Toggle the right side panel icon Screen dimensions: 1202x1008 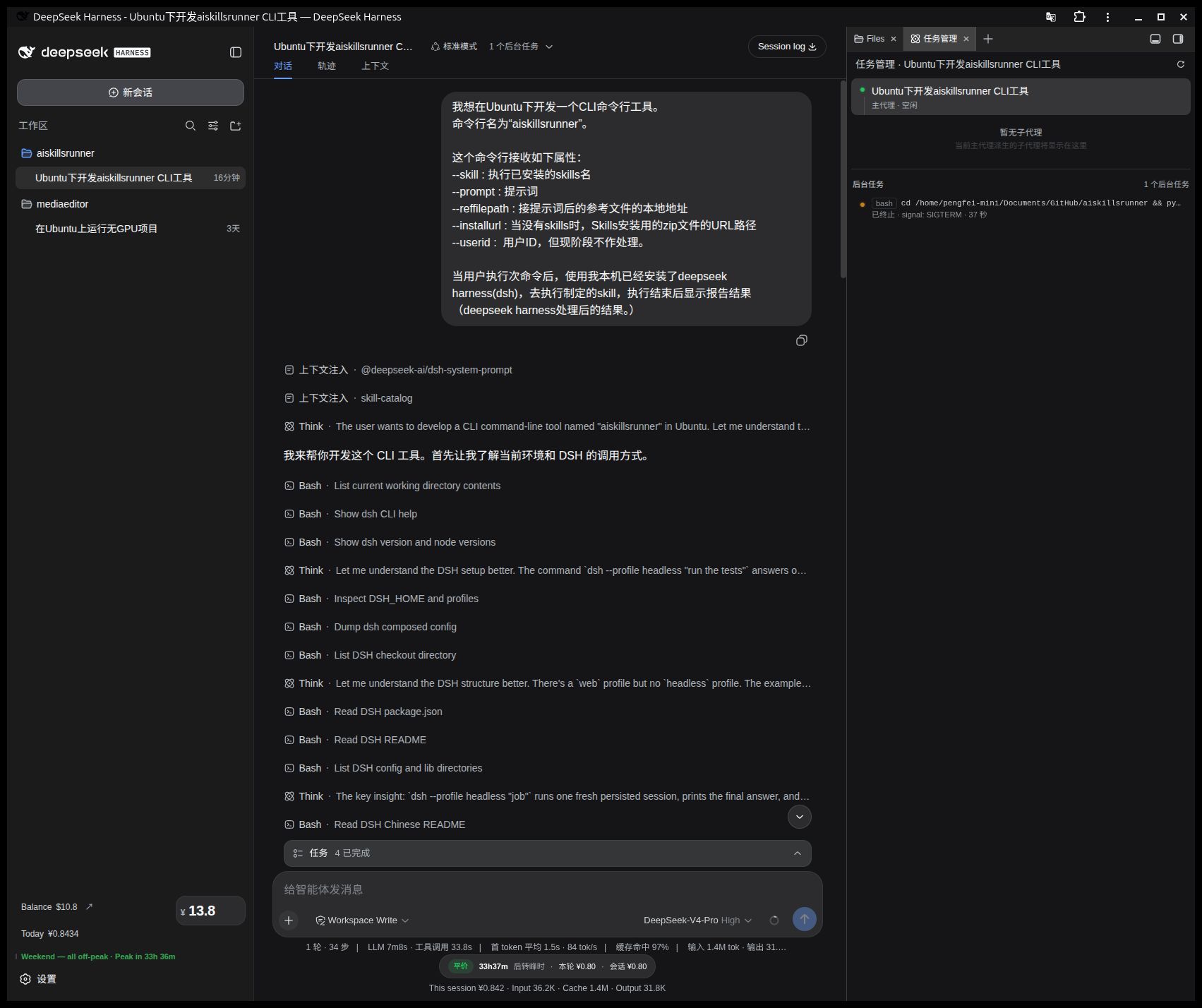1178,39
